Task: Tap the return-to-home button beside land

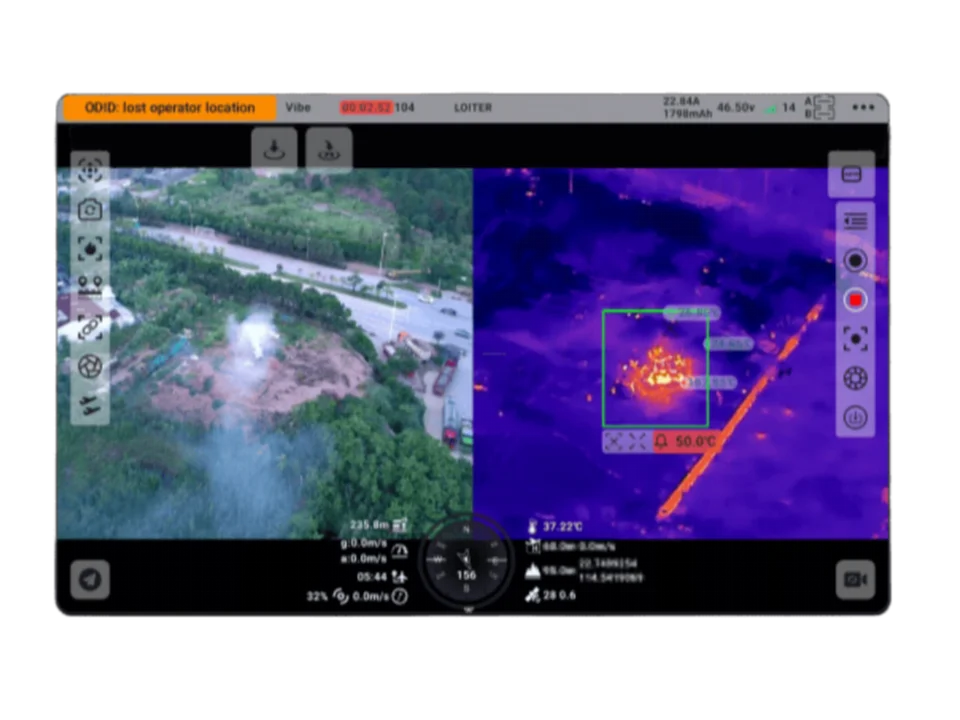Action: (x=329, y=148)
